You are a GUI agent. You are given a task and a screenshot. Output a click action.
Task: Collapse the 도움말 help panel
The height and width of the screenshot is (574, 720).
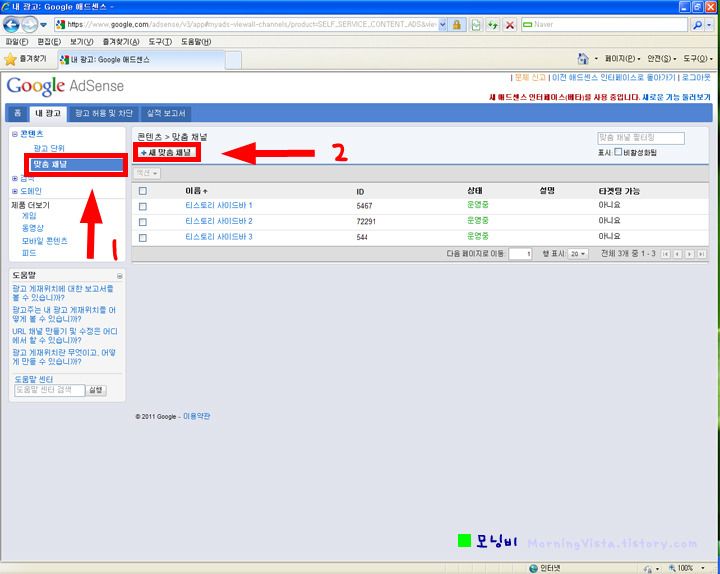pyautogui.click(x=119, y=276)
